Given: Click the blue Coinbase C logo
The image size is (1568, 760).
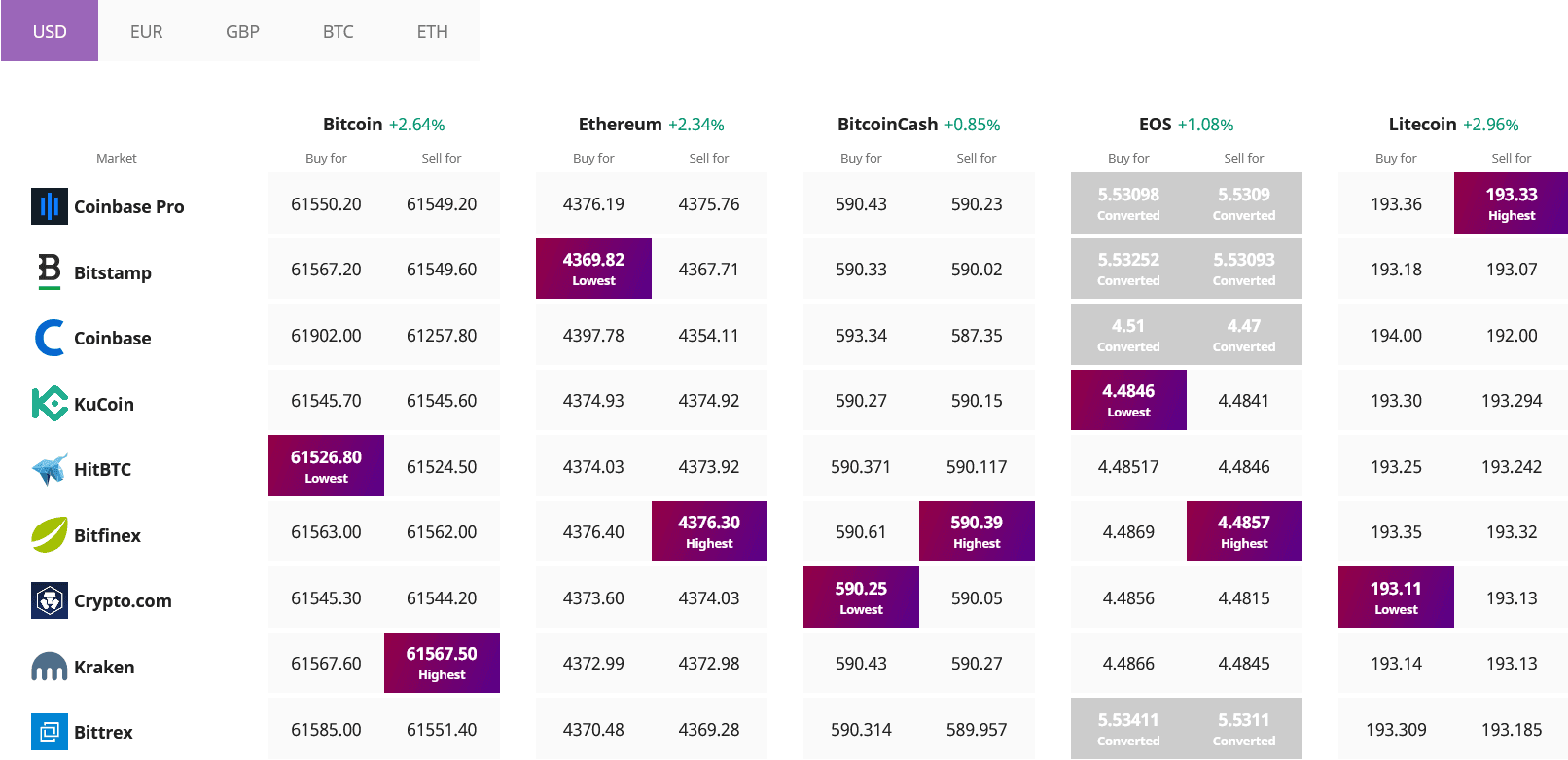Looking at the screenshot, I should tap(50, 338).
